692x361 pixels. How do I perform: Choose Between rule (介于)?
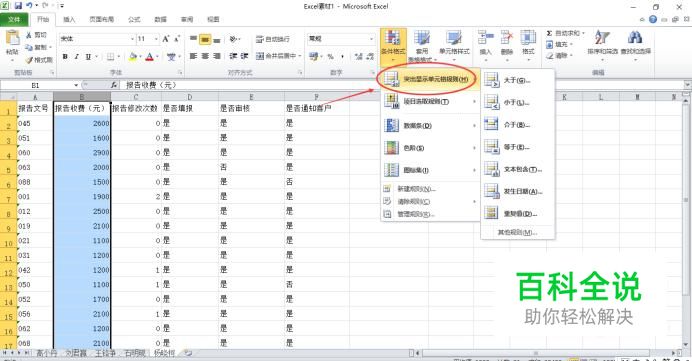click(518, 125)
